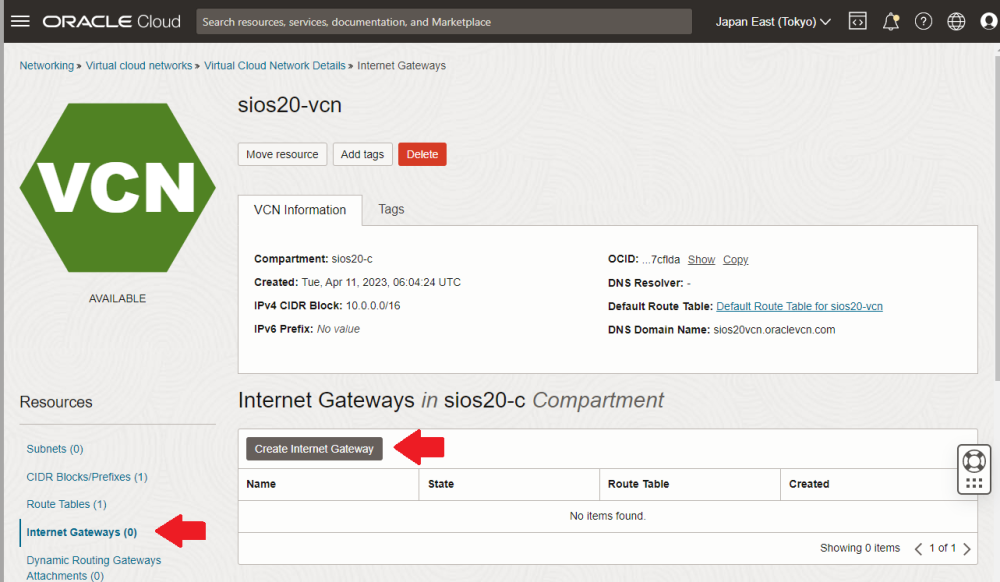Select Internet Gateways (0) resource

pyautogui.click(x=82, y=532)
